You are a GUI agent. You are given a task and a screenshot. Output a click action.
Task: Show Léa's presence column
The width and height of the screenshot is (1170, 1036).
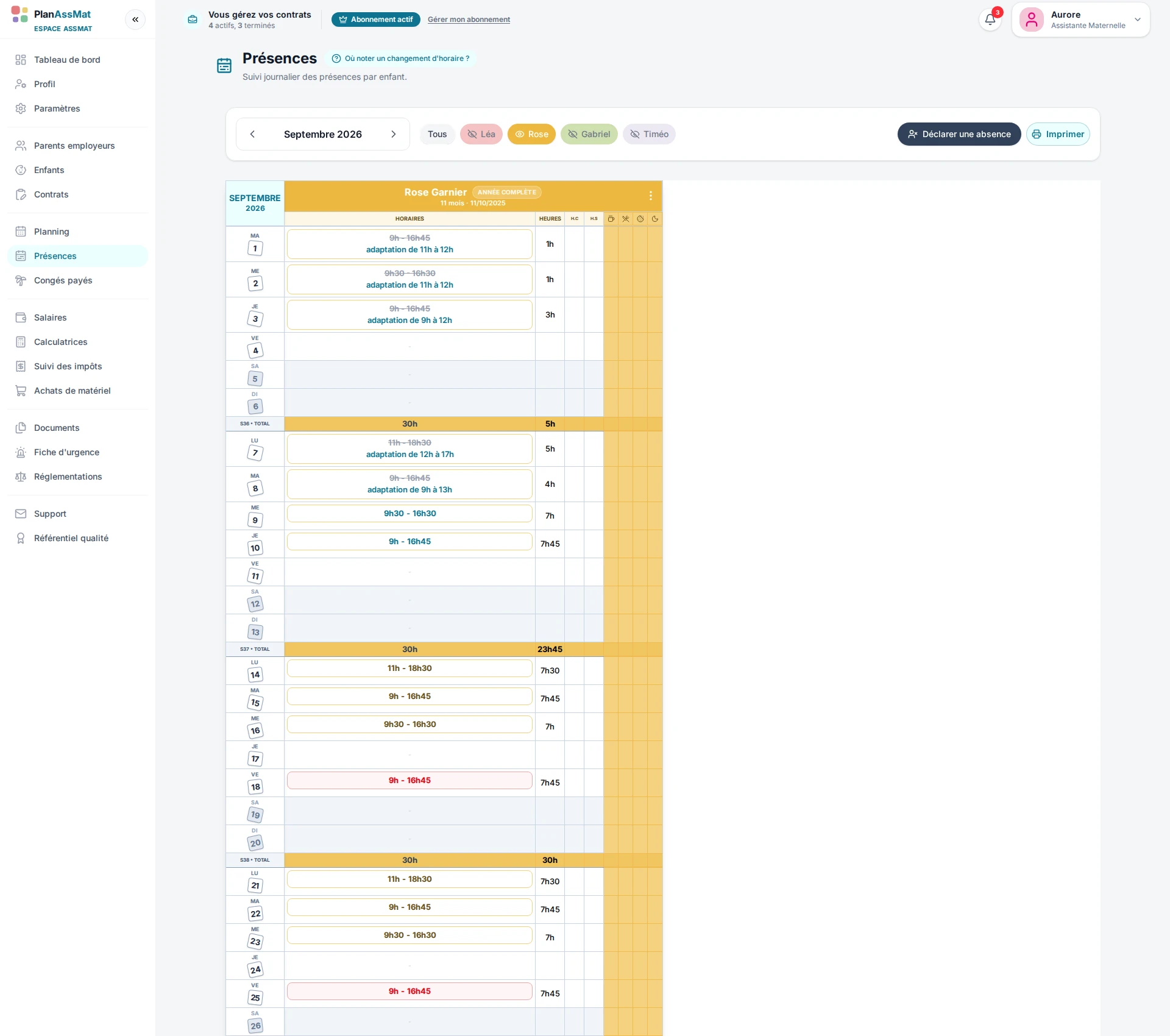coord(481,134)
